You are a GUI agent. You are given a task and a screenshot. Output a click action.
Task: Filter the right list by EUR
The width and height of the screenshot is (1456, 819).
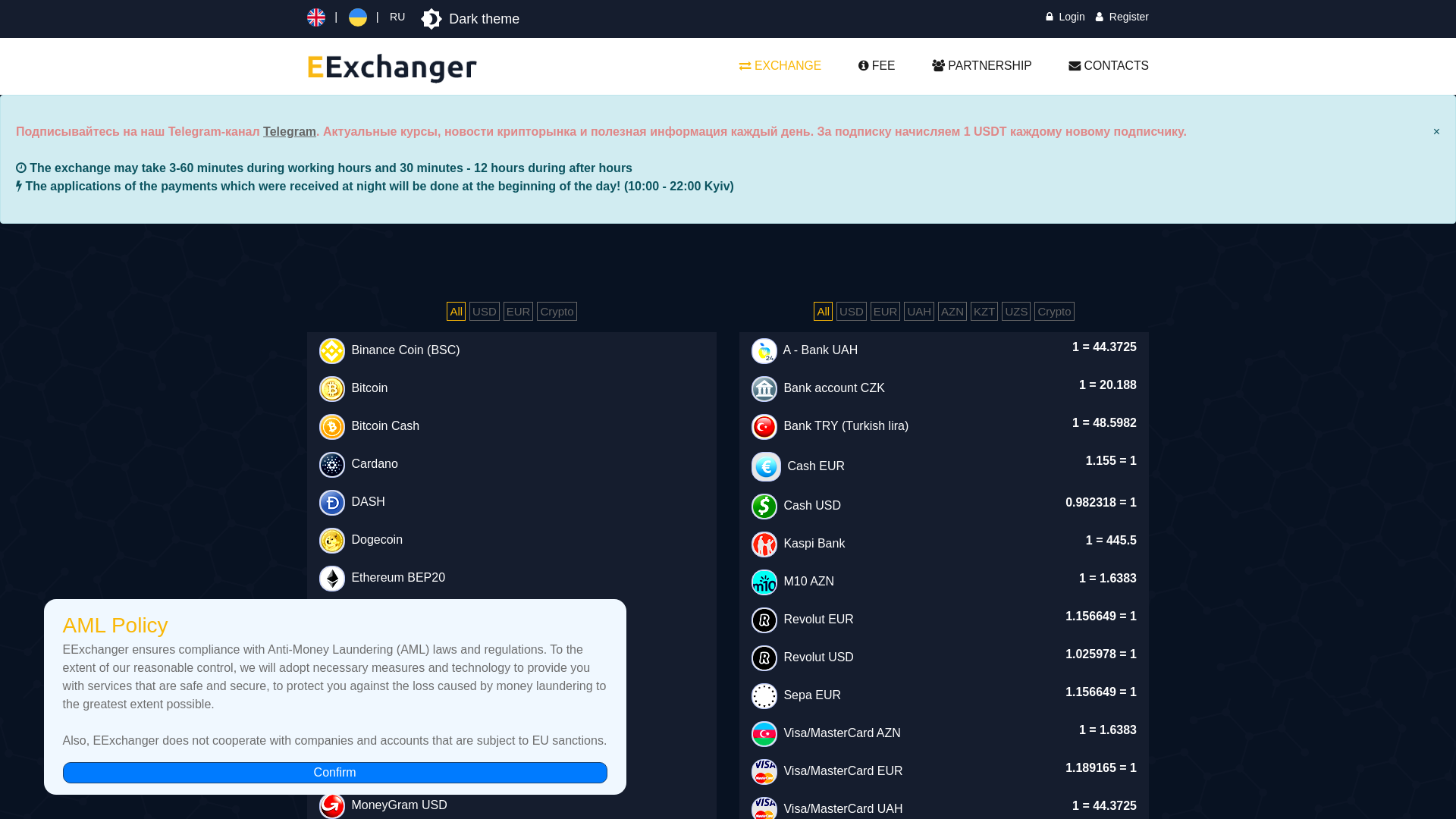coord(885,312)
